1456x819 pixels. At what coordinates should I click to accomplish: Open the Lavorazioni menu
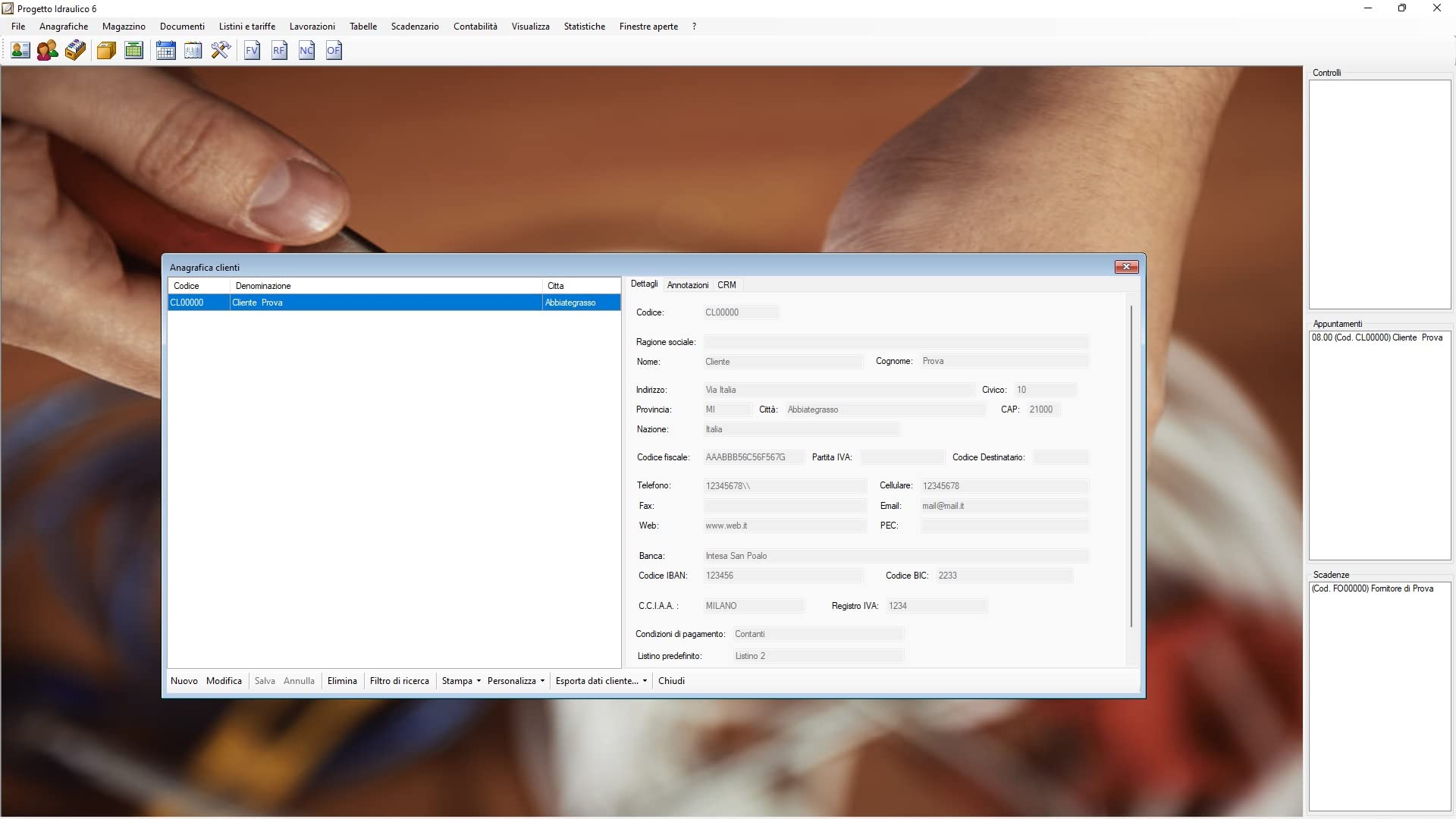tap(312, 27)
